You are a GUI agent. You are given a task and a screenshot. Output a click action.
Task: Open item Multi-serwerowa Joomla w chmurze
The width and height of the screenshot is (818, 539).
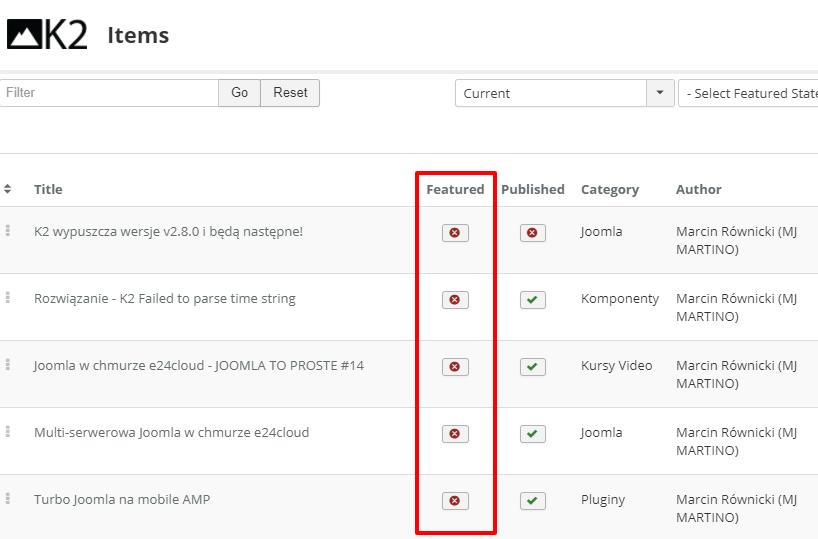(x=171, y=433)
